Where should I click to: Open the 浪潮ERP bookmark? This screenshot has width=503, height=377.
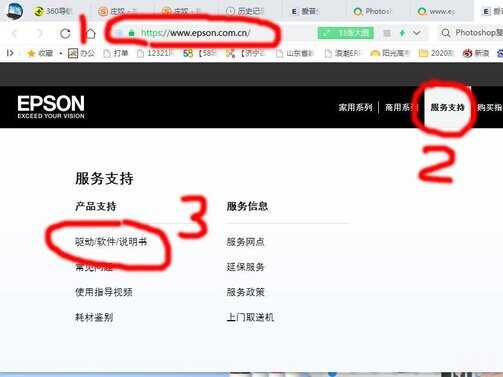click(x=342, y=53)
